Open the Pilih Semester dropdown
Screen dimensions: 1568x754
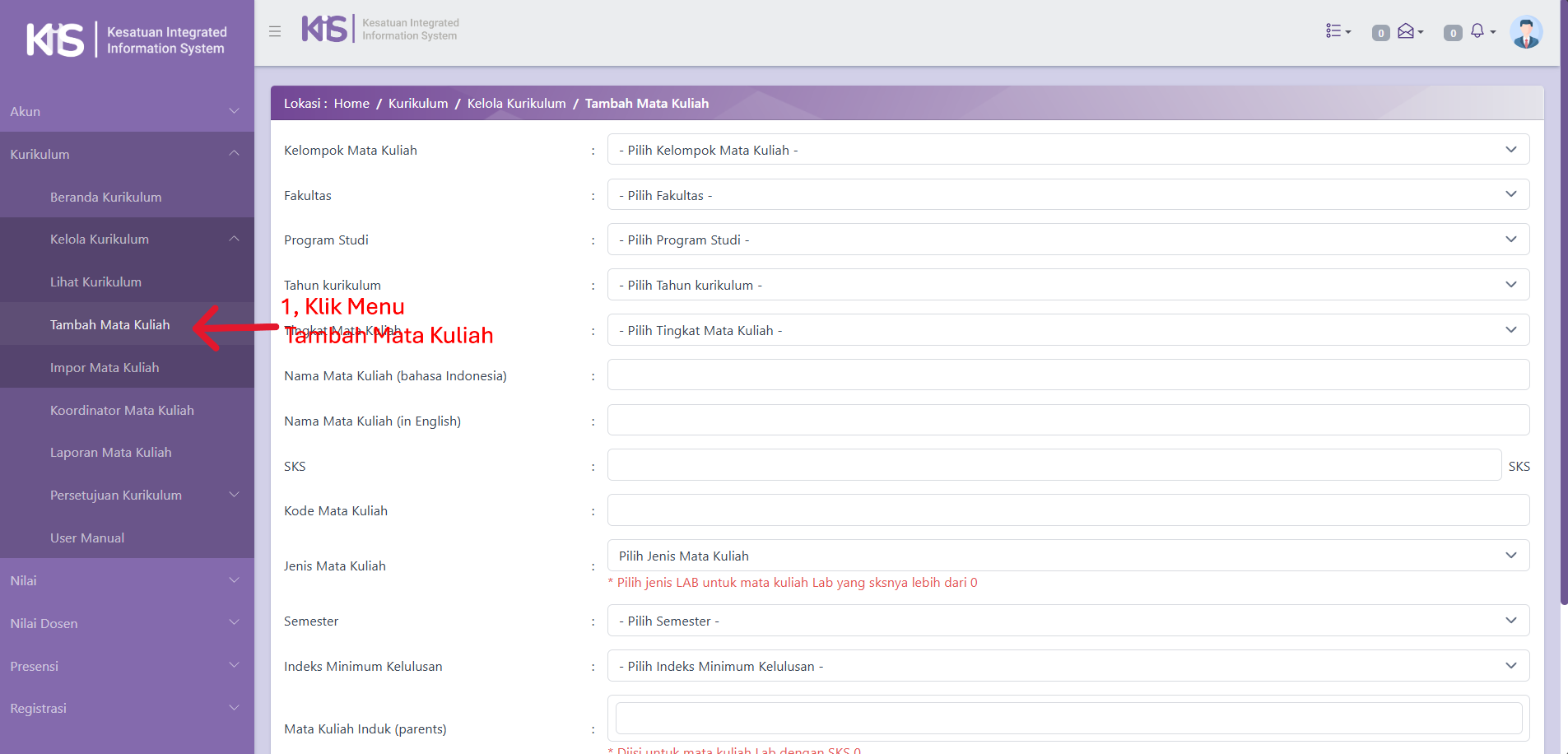tap(1068, 621)
